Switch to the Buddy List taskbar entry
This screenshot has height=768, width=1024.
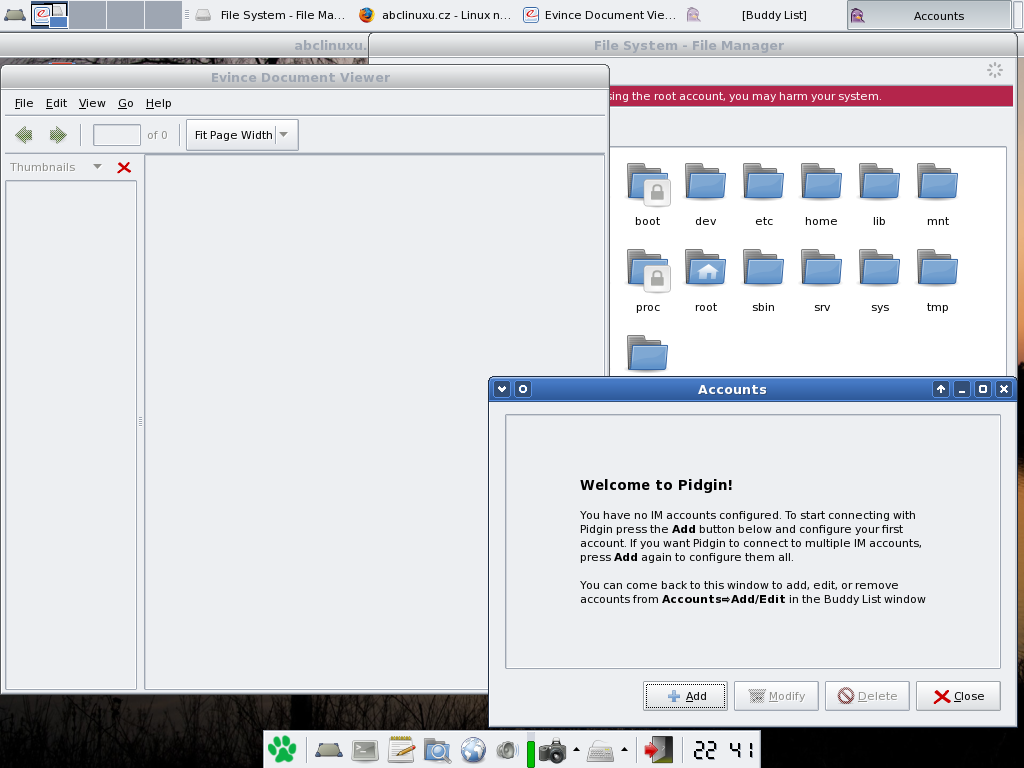[x=763, y=14]
